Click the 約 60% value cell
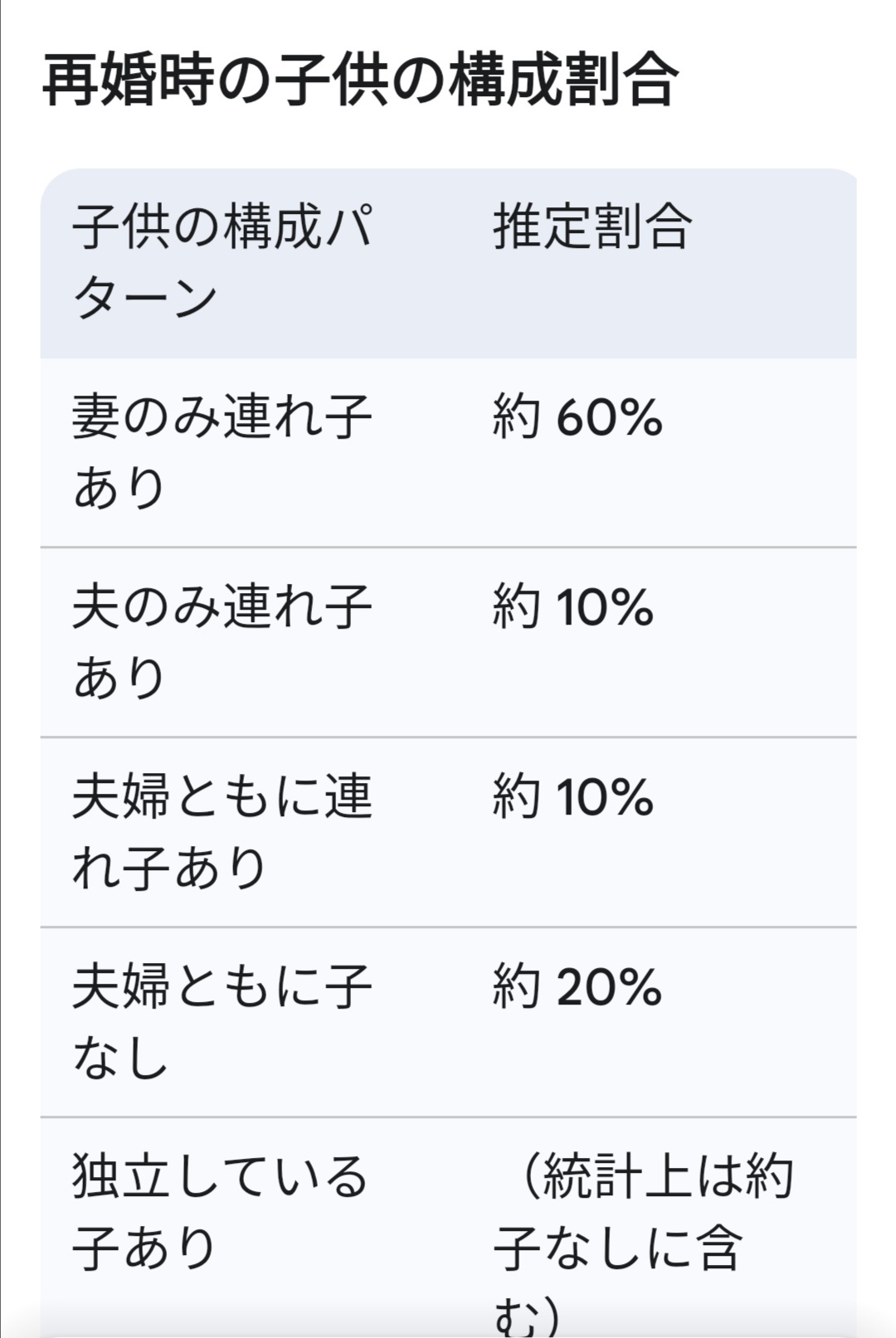This screenshot has height=1338, width=896. pos(577,416)
